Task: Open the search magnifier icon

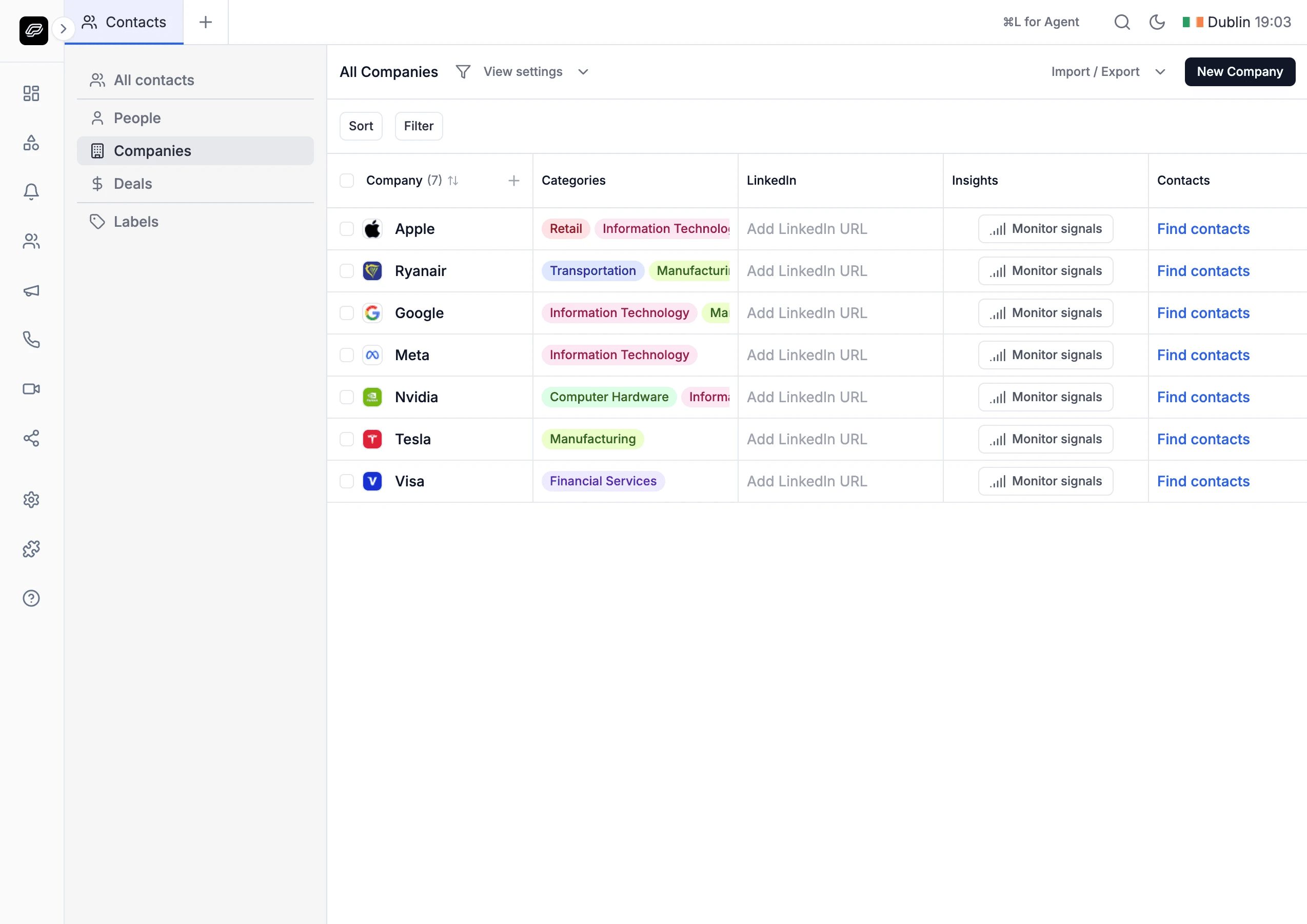Action: (1122, 22)
